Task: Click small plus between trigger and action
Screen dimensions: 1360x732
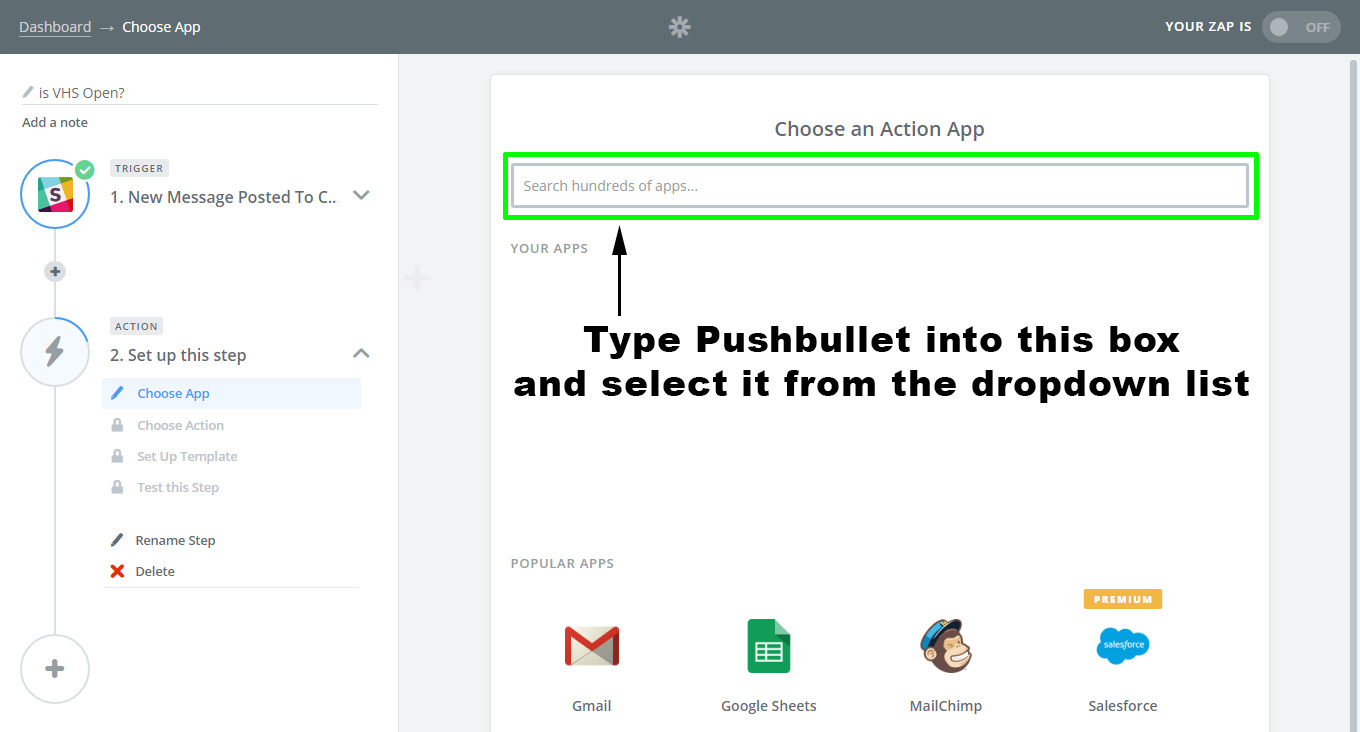Action: tap(55, 271)
